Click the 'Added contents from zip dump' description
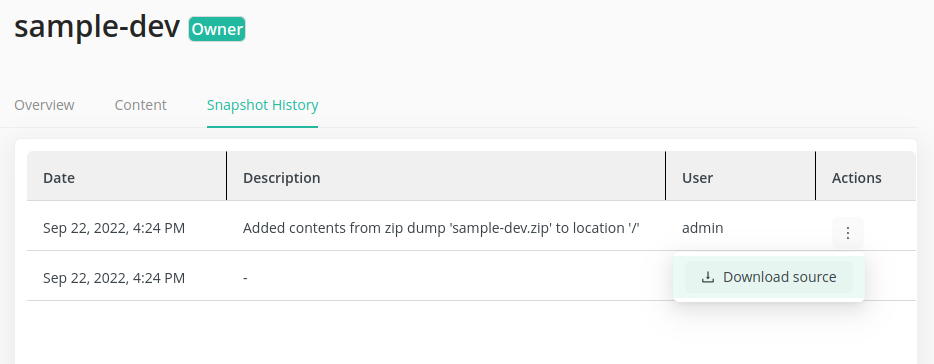Image resolution: width=934 pixels, height=364 pixels. point(441,228)
